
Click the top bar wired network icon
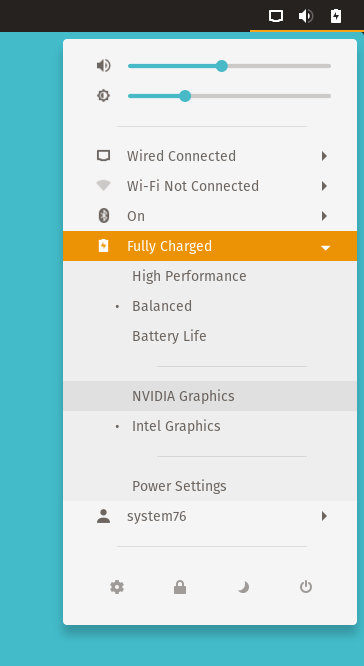pyautogui.click(x=276, y=17)
